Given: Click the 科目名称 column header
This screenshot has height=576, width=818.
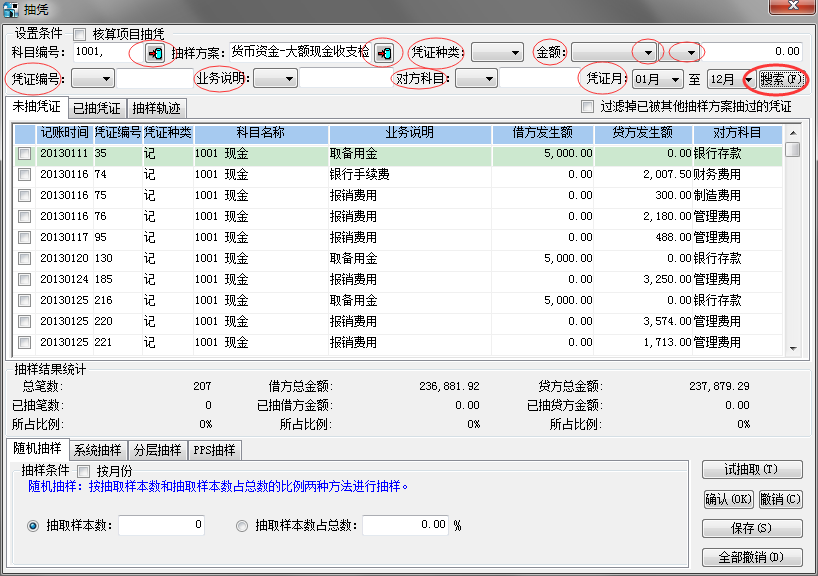Looking at the screenshot, I should coord(261,133).
